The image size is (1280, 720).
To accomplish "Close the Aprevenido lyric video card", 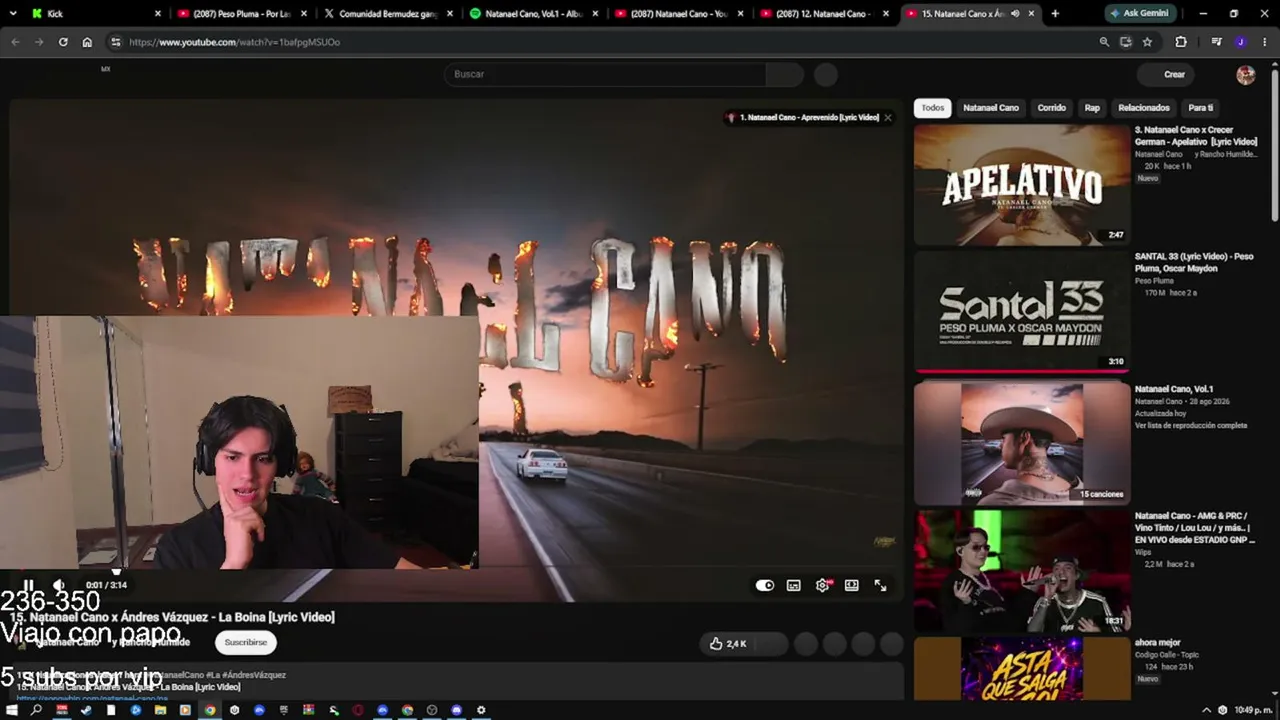I will (887, 118).
